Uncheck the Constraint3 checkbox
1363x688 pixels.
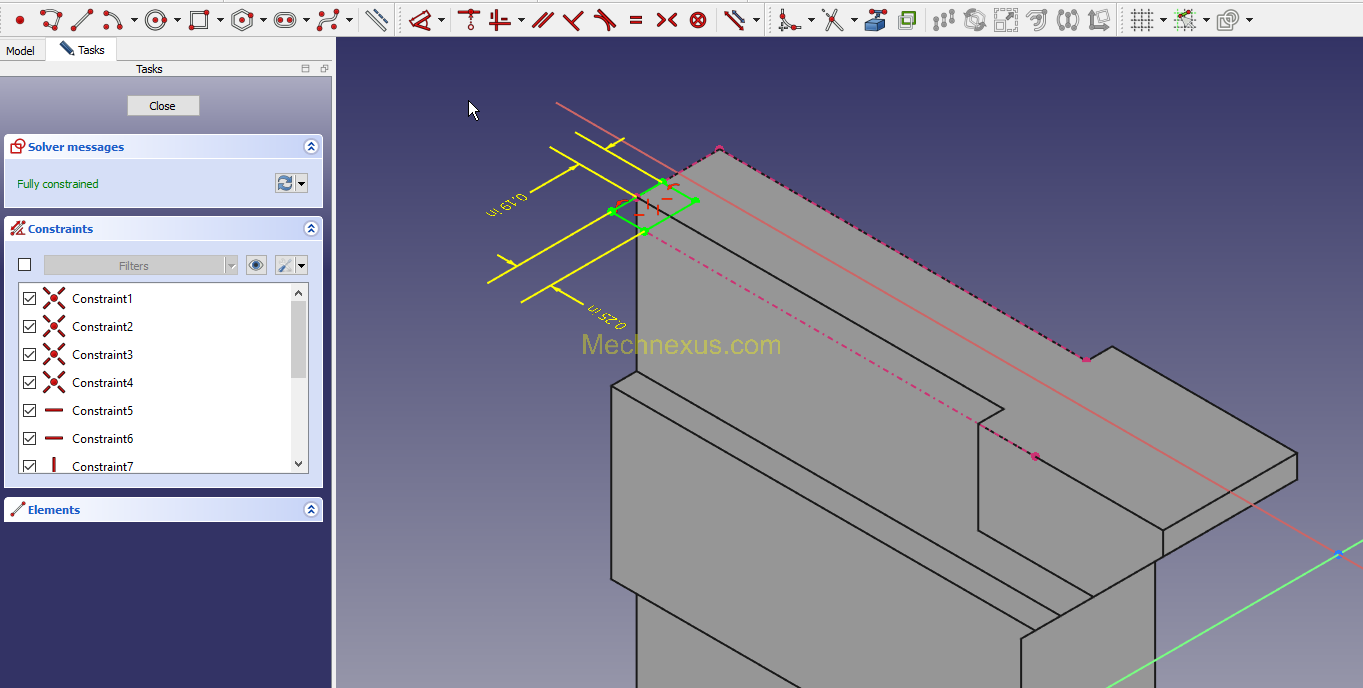pos(29,354)
